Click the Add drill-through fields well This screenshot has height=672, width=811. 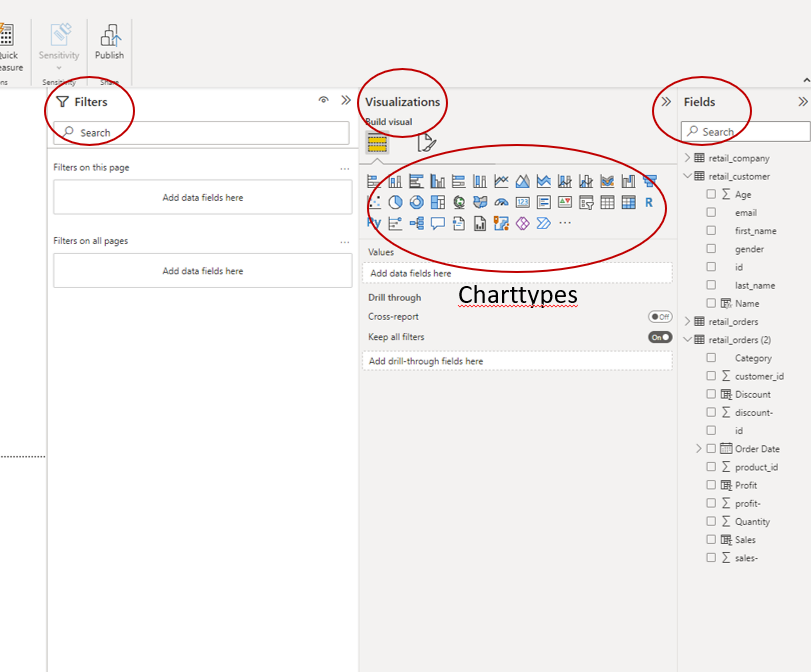click(x=517, y=361)
